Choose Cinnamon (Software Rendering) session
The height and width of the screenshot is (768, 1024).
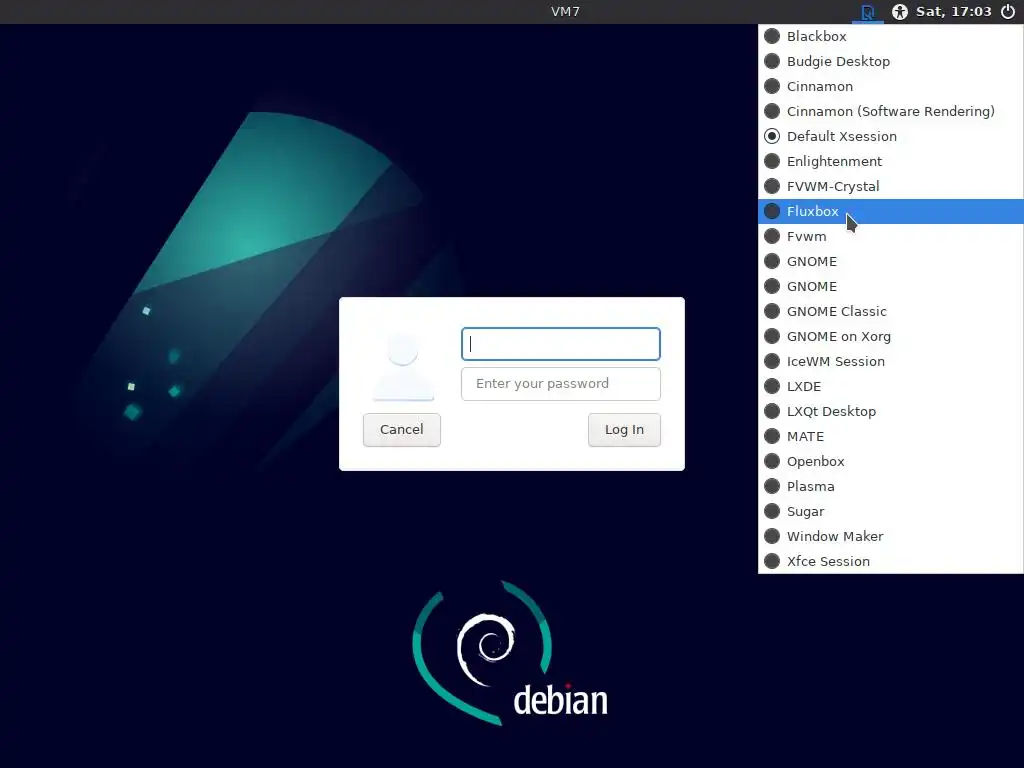891,112
